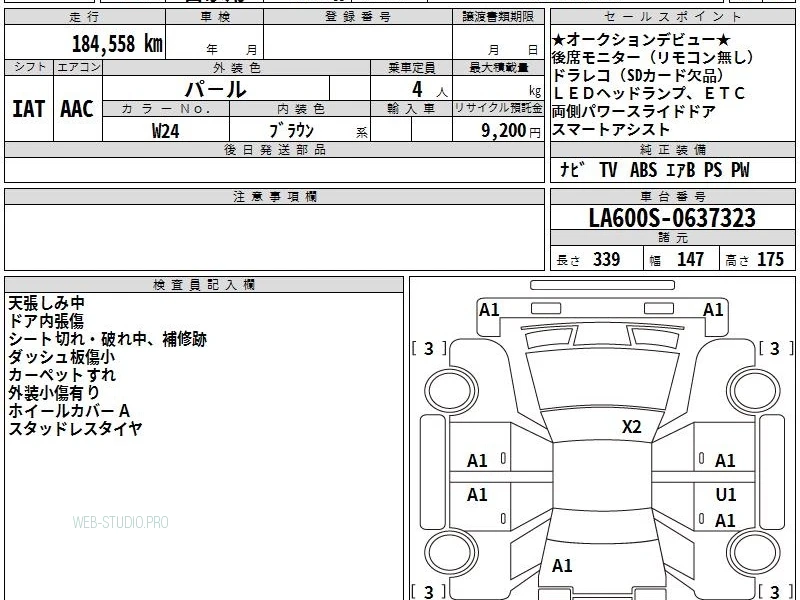The height and width of the screenshot is (600, 800).
Task: Select the 最大積載量 header
Action: coord(498,67)
